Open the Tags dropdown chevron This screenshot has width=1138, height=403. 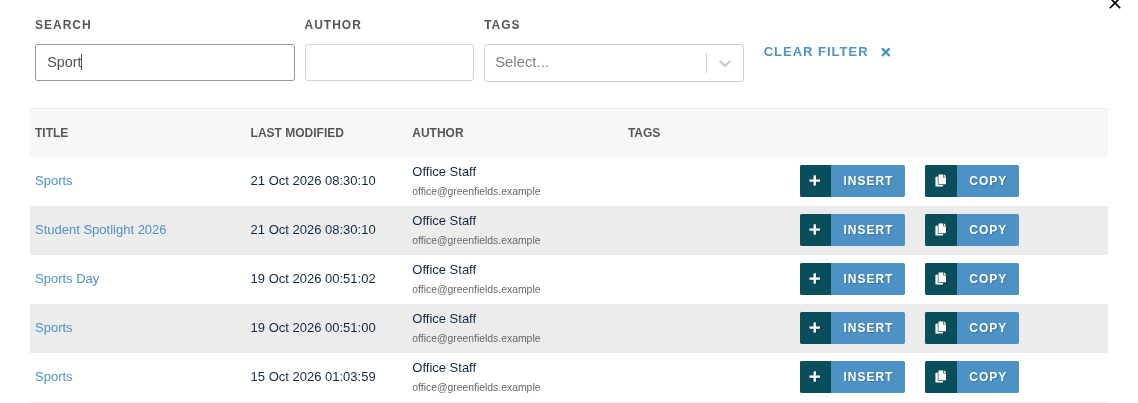724,63
